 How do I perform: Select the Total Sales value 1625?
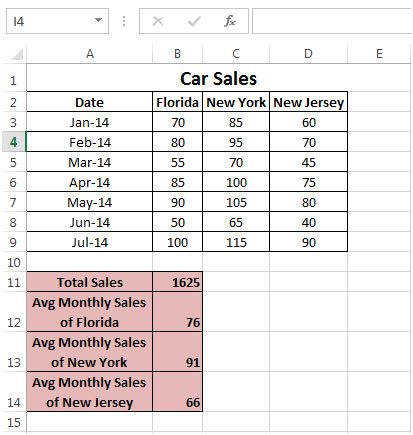(177, 282)
